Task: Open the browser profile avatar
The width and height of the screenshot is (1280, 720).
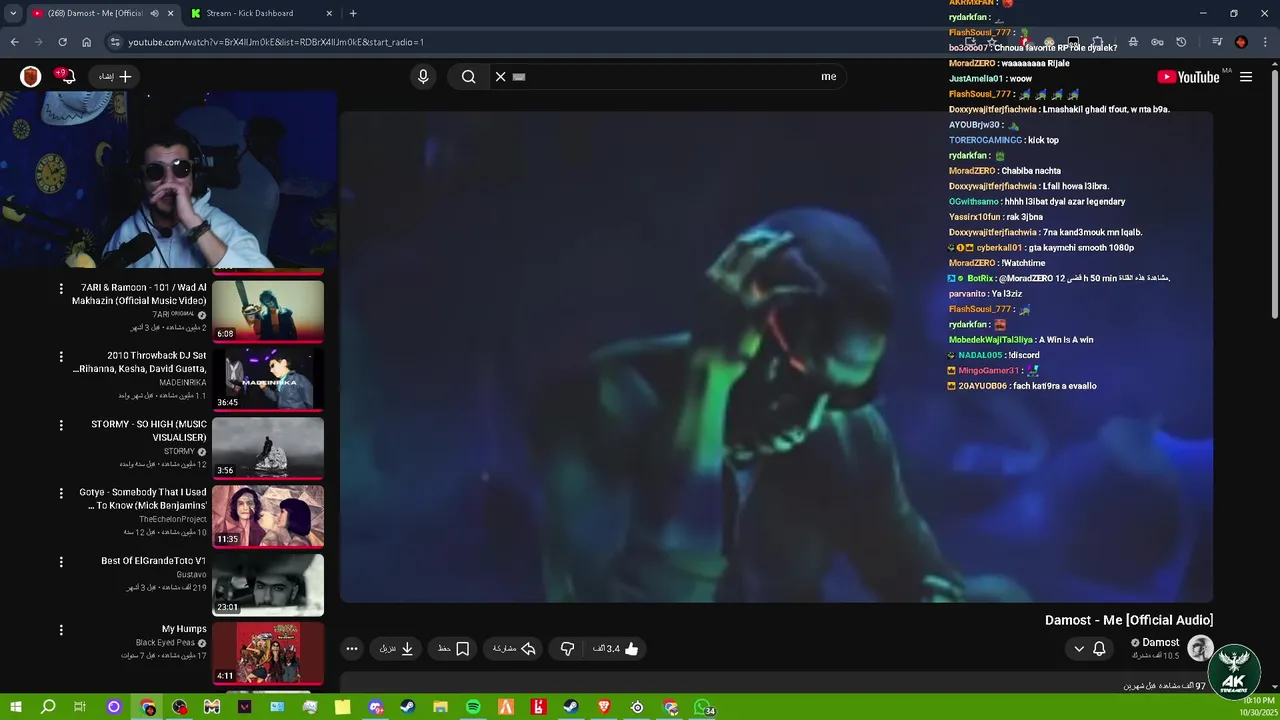Action: tap(1241, 42)
